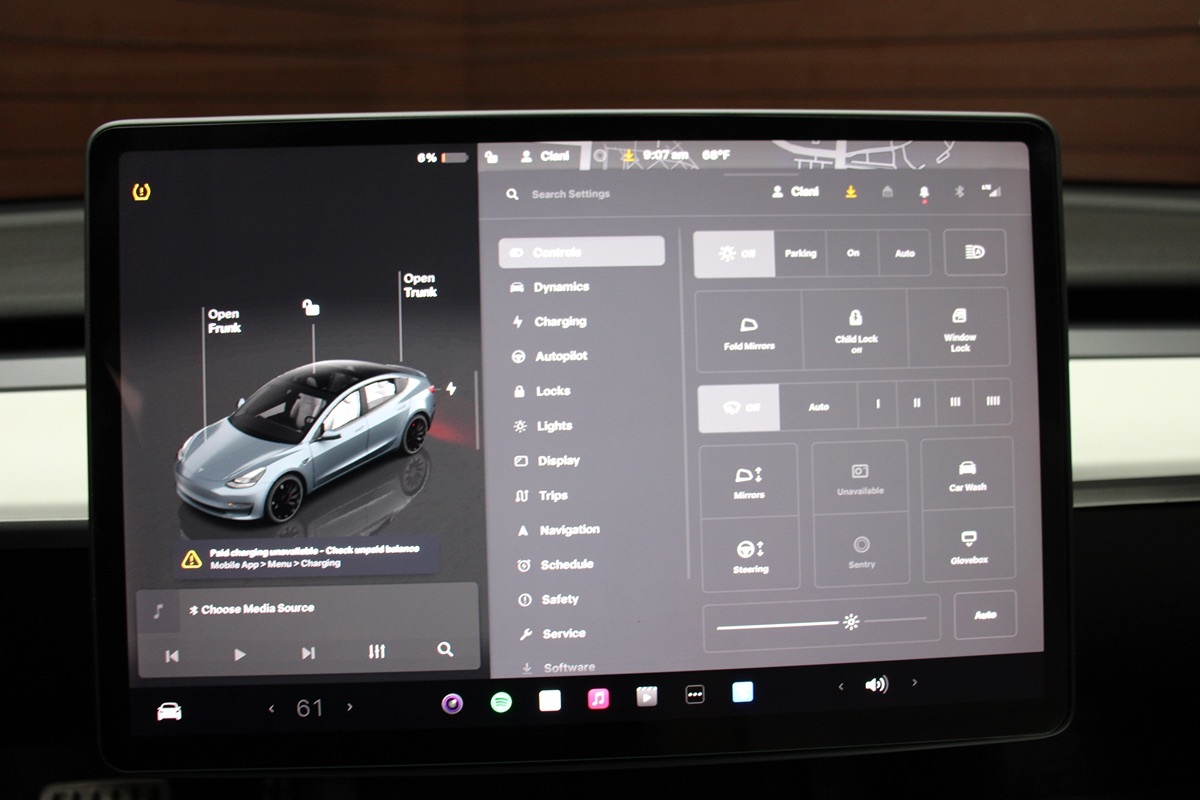Tap Open Trunk label
The width and height of the screenshot is (1200, 800).
pyautogui.click(x=420, y=285)
